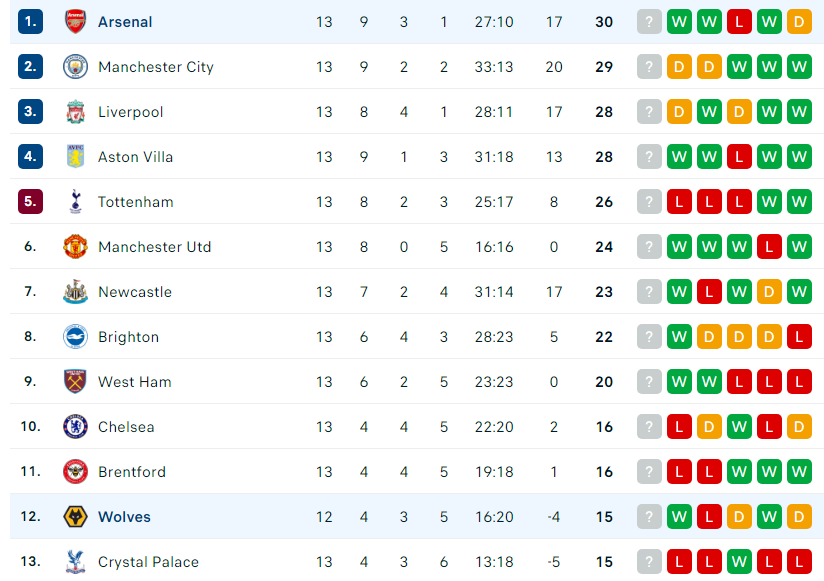Click Newcastle's orange D form badge
The width and height of the screenshot is (824, 581).
pos(769,292)
